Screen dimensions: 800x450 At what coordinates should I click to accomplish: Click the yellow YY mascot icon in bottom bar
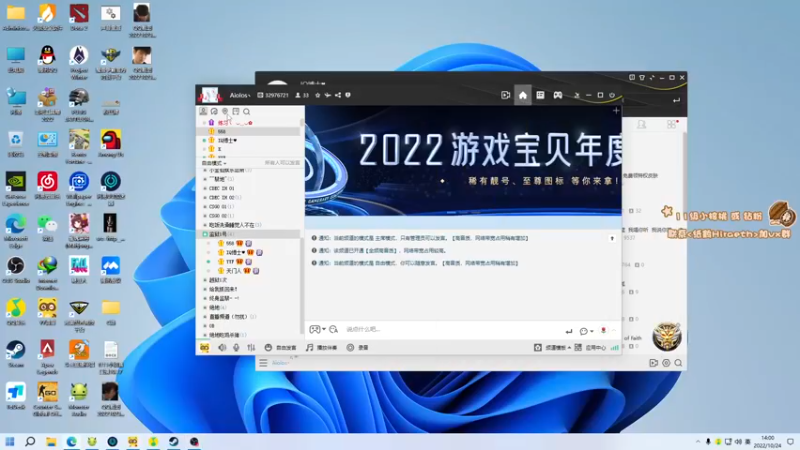tap(205, 347)
